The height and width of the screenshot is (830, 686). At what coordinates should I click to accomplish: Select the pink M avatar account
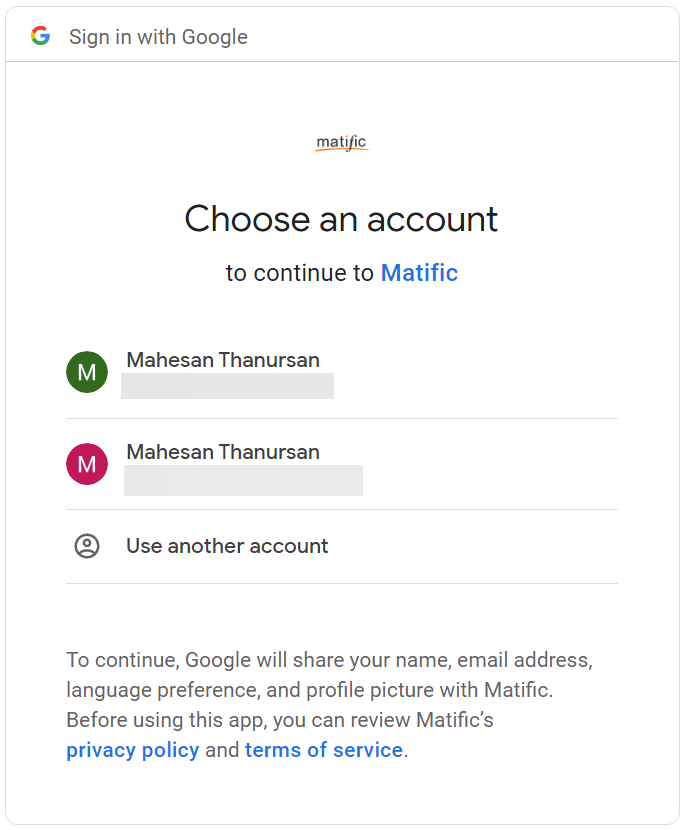pos(87,464)
